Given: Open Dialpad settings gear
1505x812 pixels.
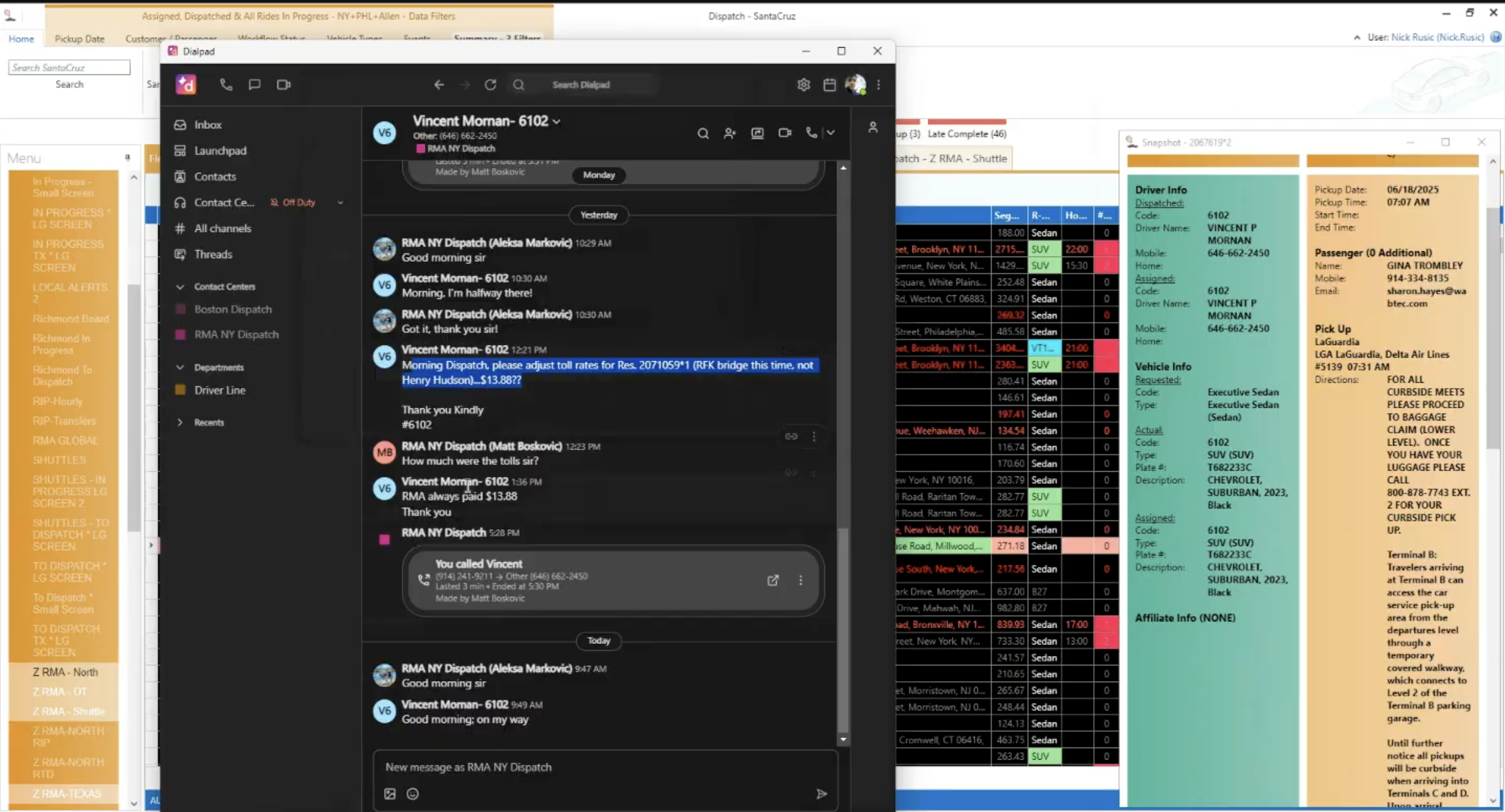Looking at the screenshot, I should [x=803, y=85].
